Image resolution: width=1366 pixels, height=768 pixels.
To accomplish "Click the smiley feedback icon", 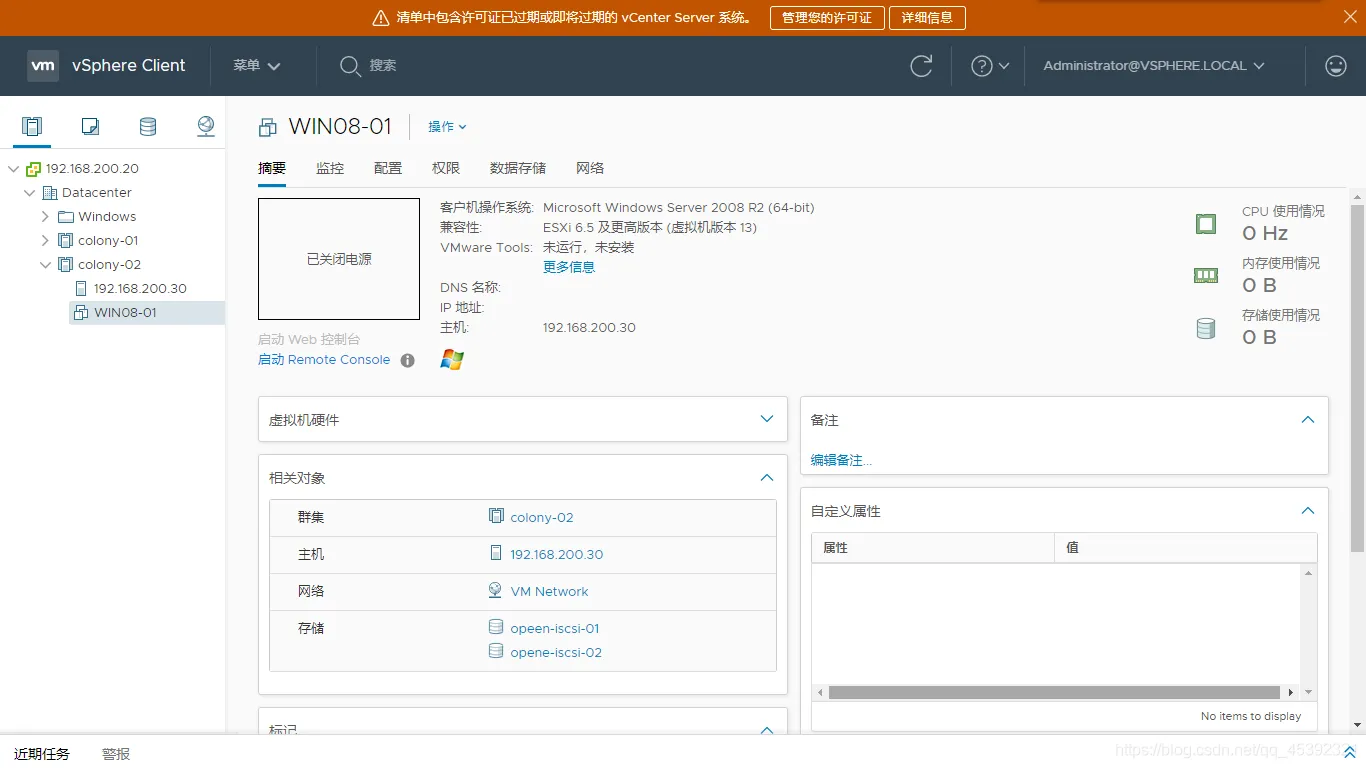I will [x=1335, y=66].
